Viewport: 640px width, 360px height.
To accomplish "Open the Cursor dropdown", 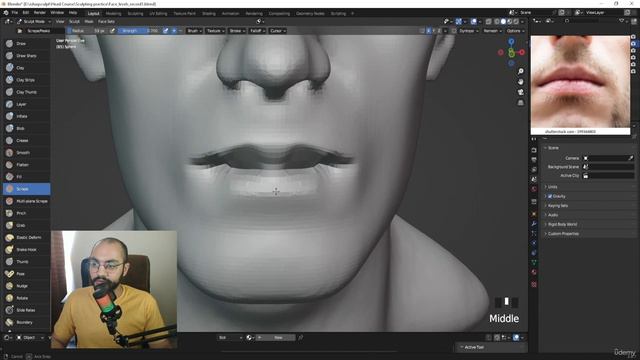I will coord(278,31).
